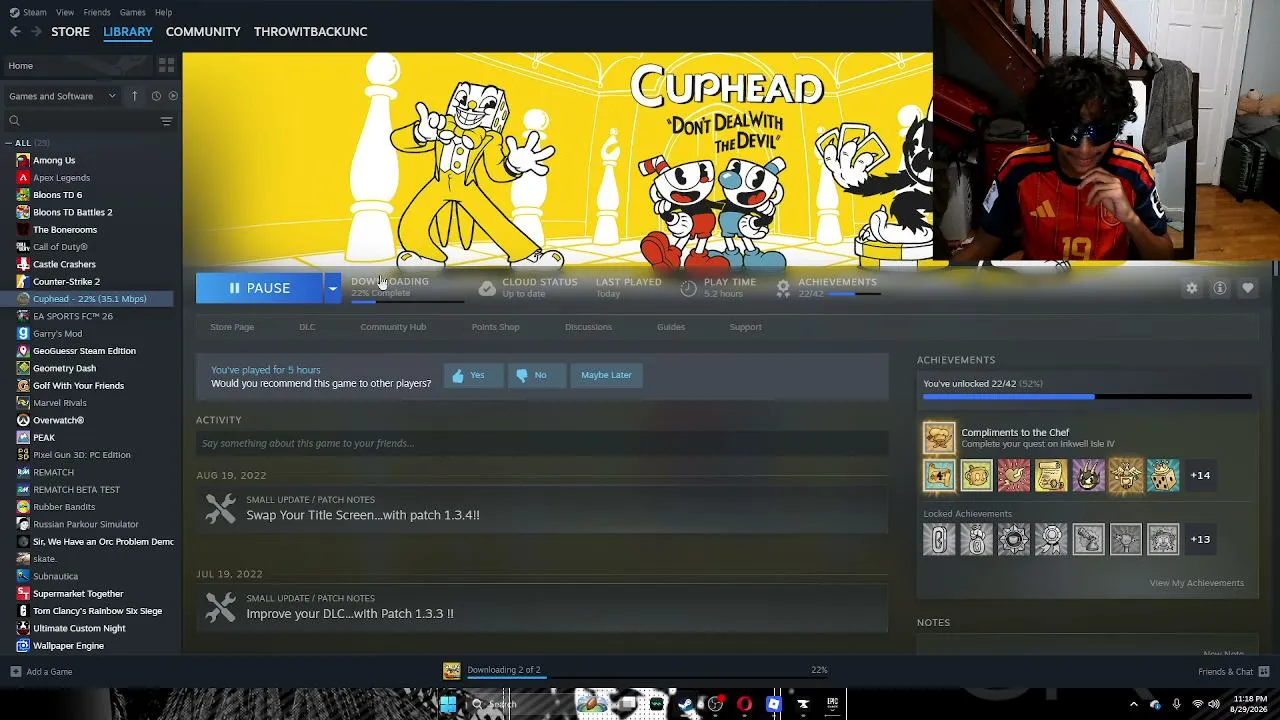Open View My Achievements link
The image size is (1280, 720).
pyautogui.click(x=1196, y=583)
